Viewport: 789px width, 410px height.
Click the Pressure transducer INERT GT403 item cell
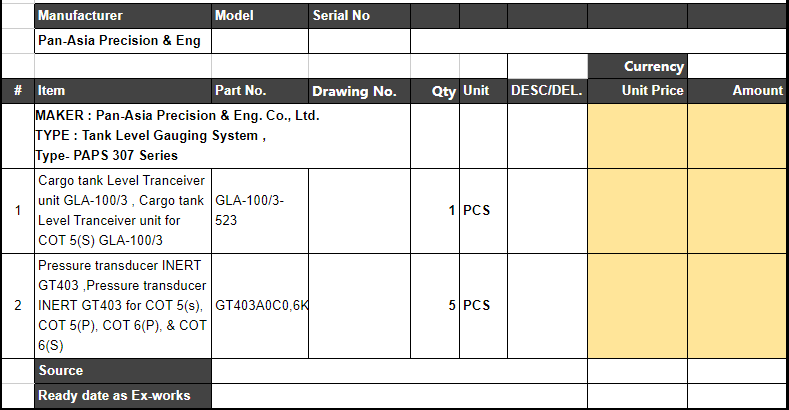(123, 306)
